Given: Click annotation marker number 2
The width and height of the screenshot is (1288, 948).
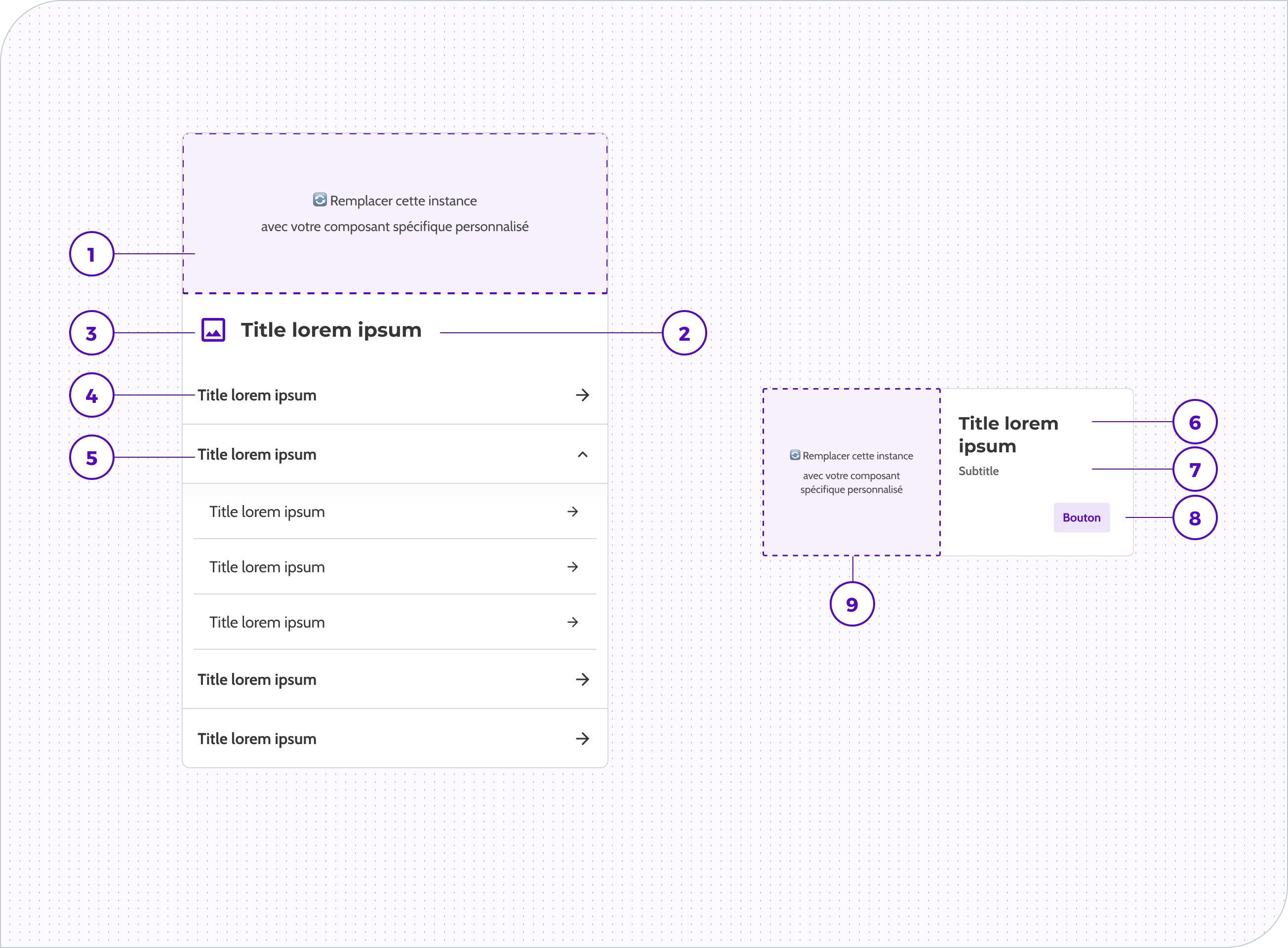Looking at the screenshot, I should click(x=684, y=333).
